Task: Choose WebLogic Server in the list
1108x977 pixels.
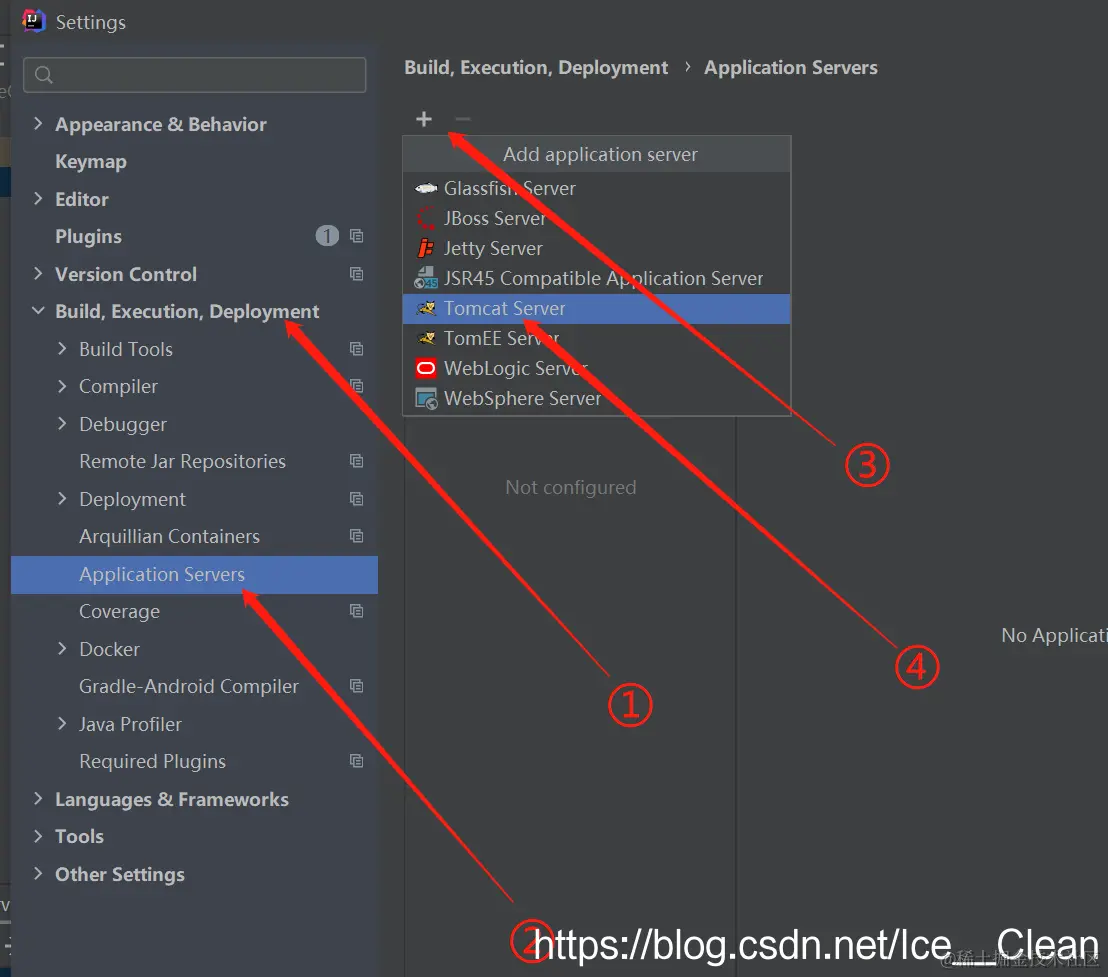Action: point(596,368)
